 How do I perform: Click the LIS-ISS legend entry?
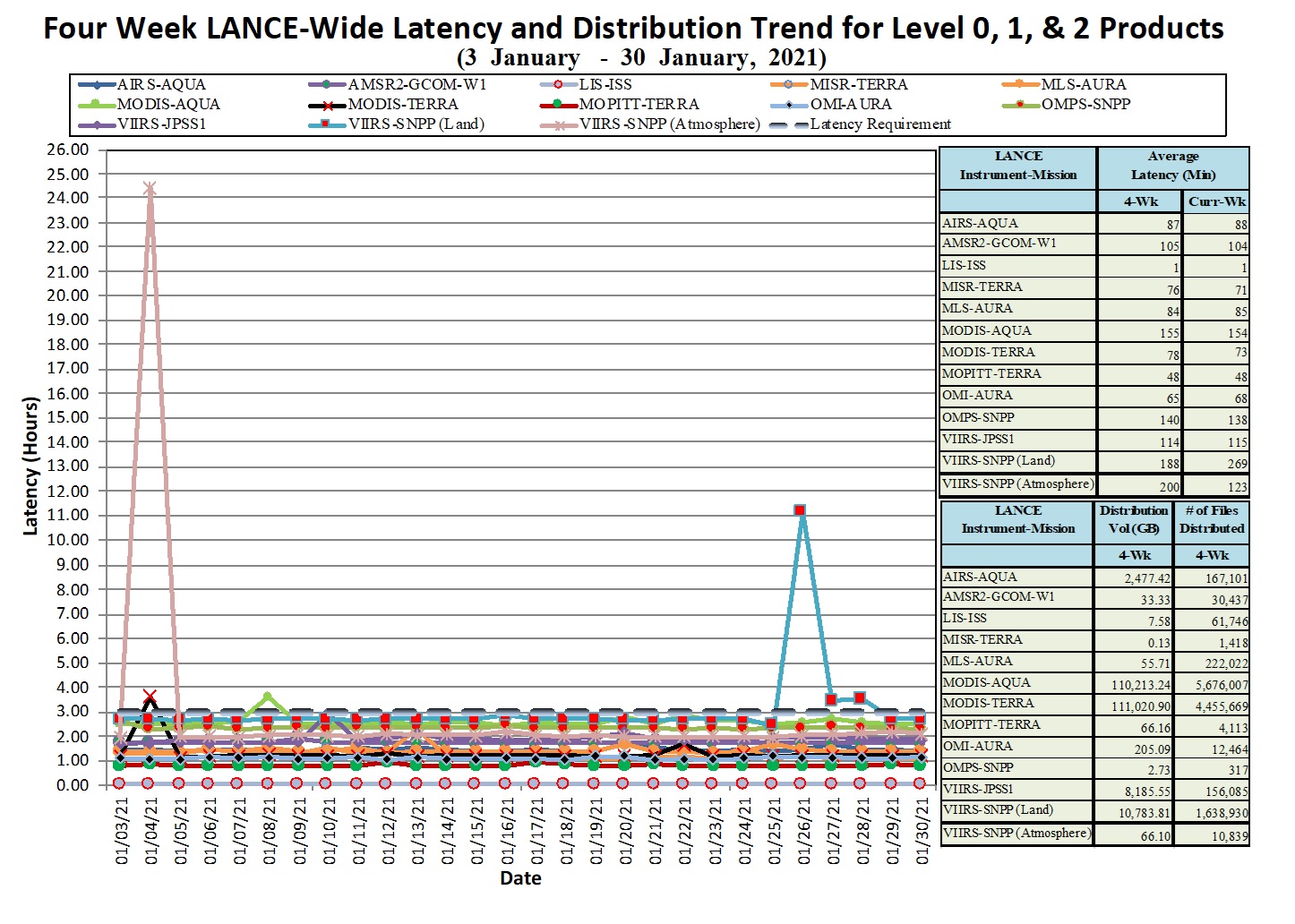[x=587, y=84]
